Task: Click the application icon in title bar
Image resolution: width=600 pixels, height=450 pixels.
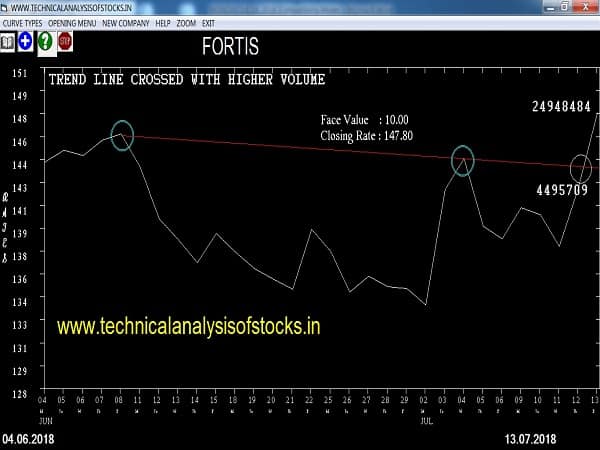Action: coord(6,6)
